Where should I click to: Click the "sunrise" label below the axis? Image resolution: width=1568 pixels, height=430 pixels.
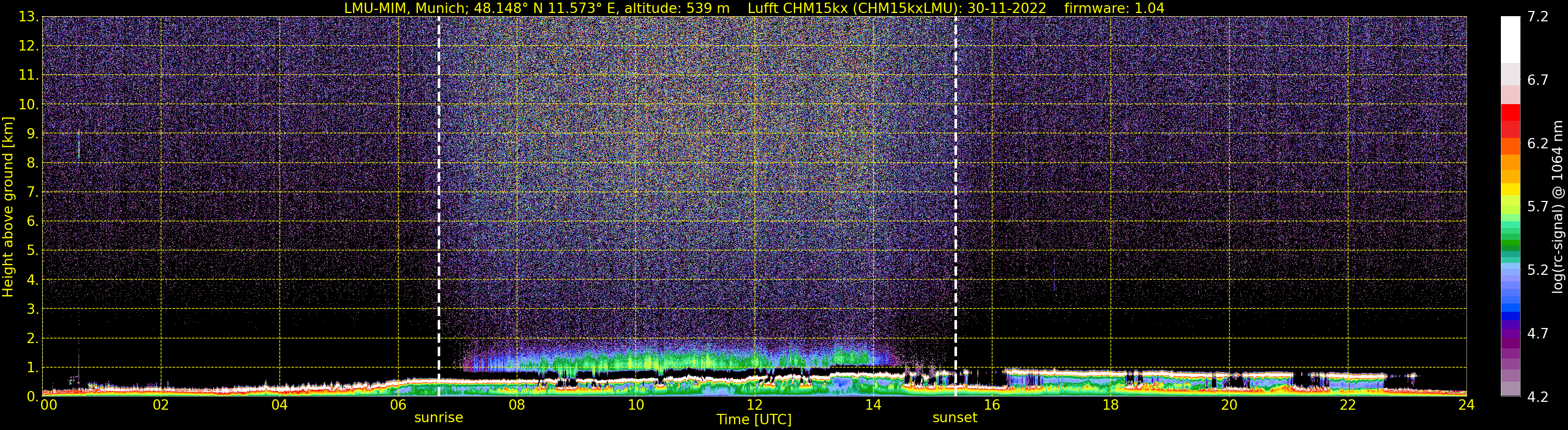click(x=438, y=418)
